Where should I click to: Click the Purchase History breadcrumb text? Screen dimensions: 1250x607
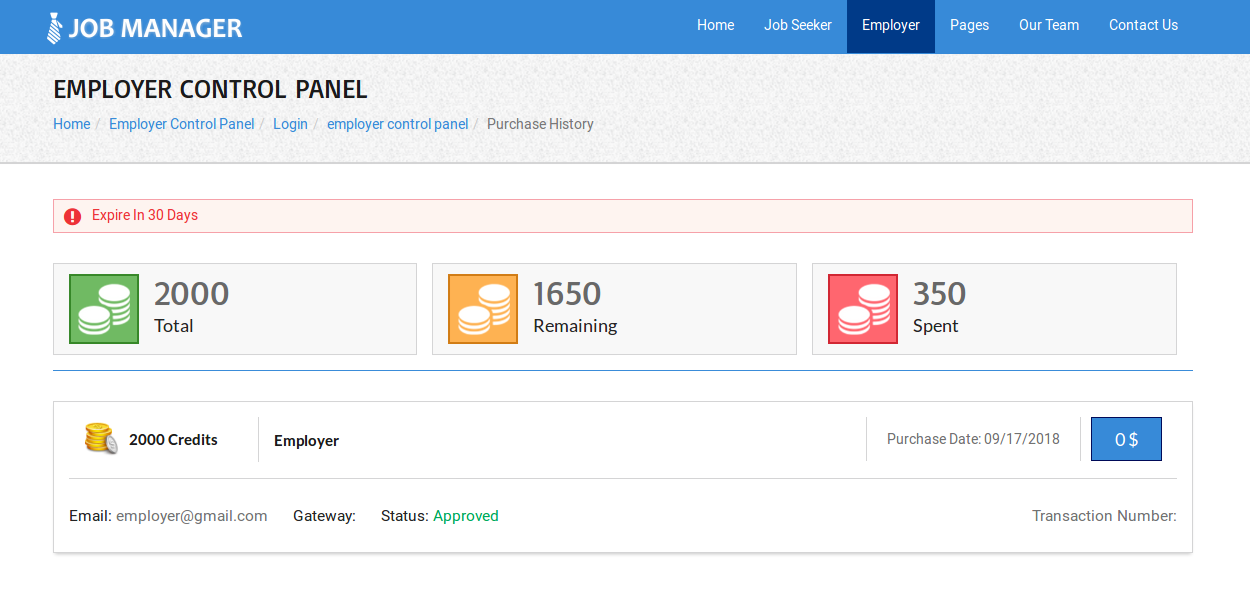tap(540, 124)
